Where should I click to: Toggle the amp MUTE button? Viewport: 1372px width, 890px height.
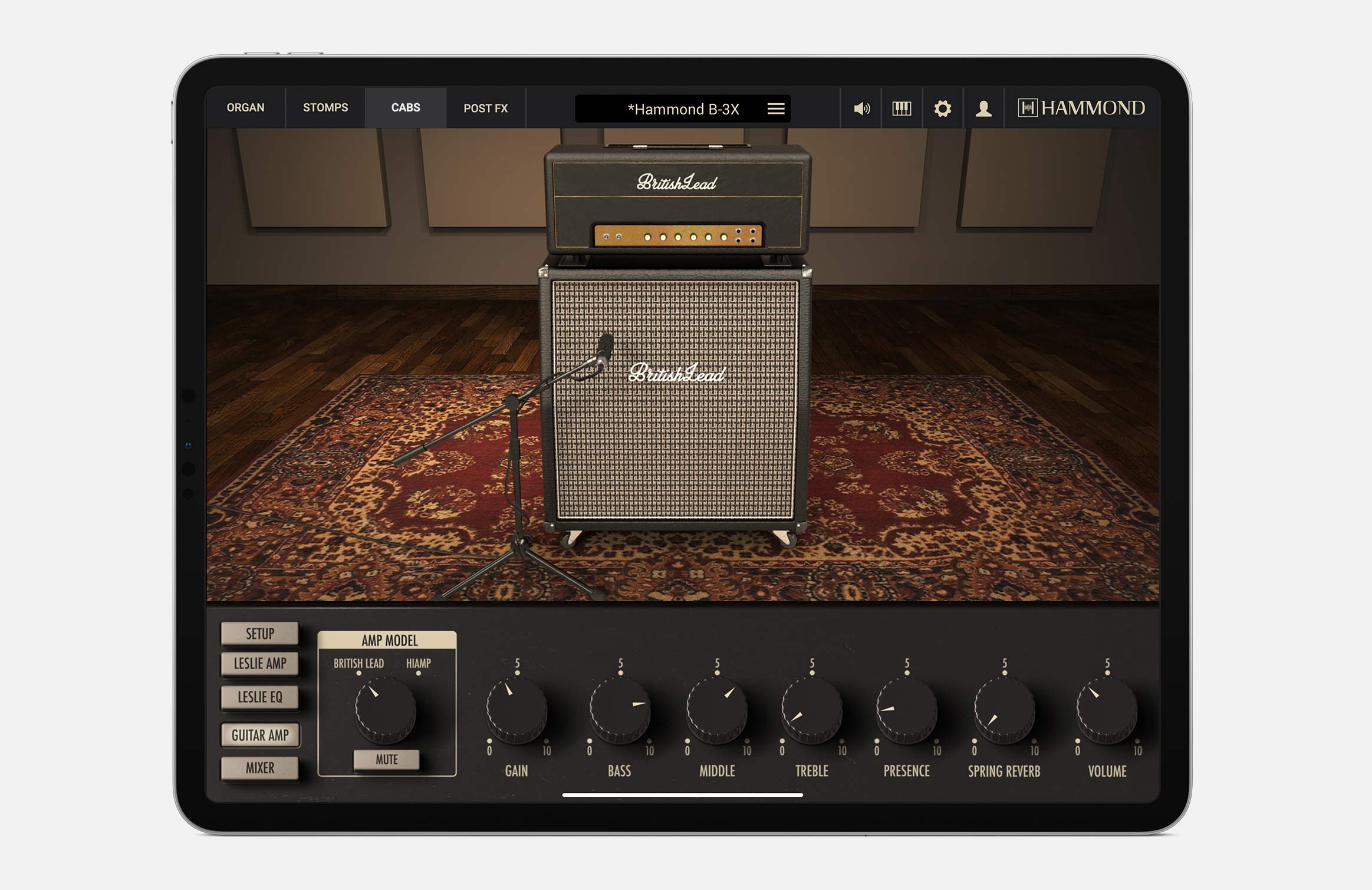point(386,760)
